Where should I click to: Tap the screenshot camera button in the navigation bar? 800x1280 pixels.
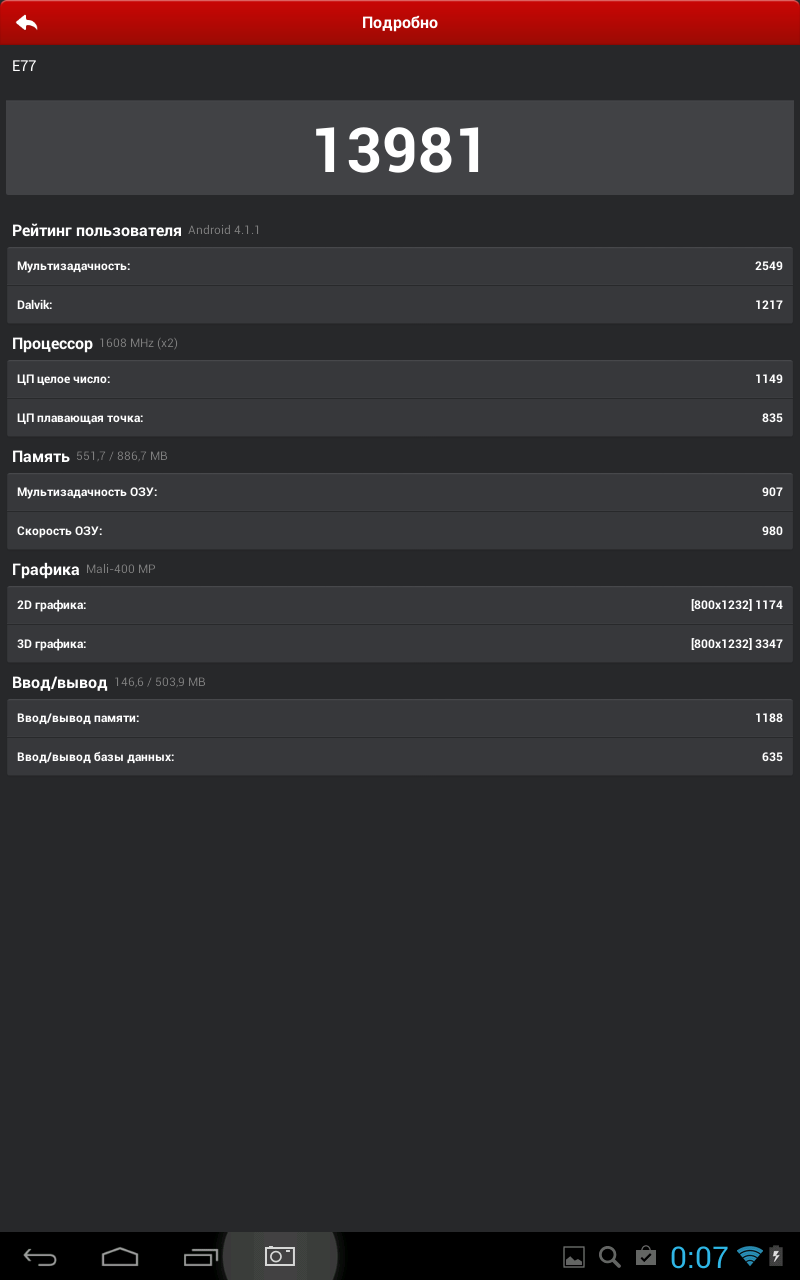(x=280, y=1256)
